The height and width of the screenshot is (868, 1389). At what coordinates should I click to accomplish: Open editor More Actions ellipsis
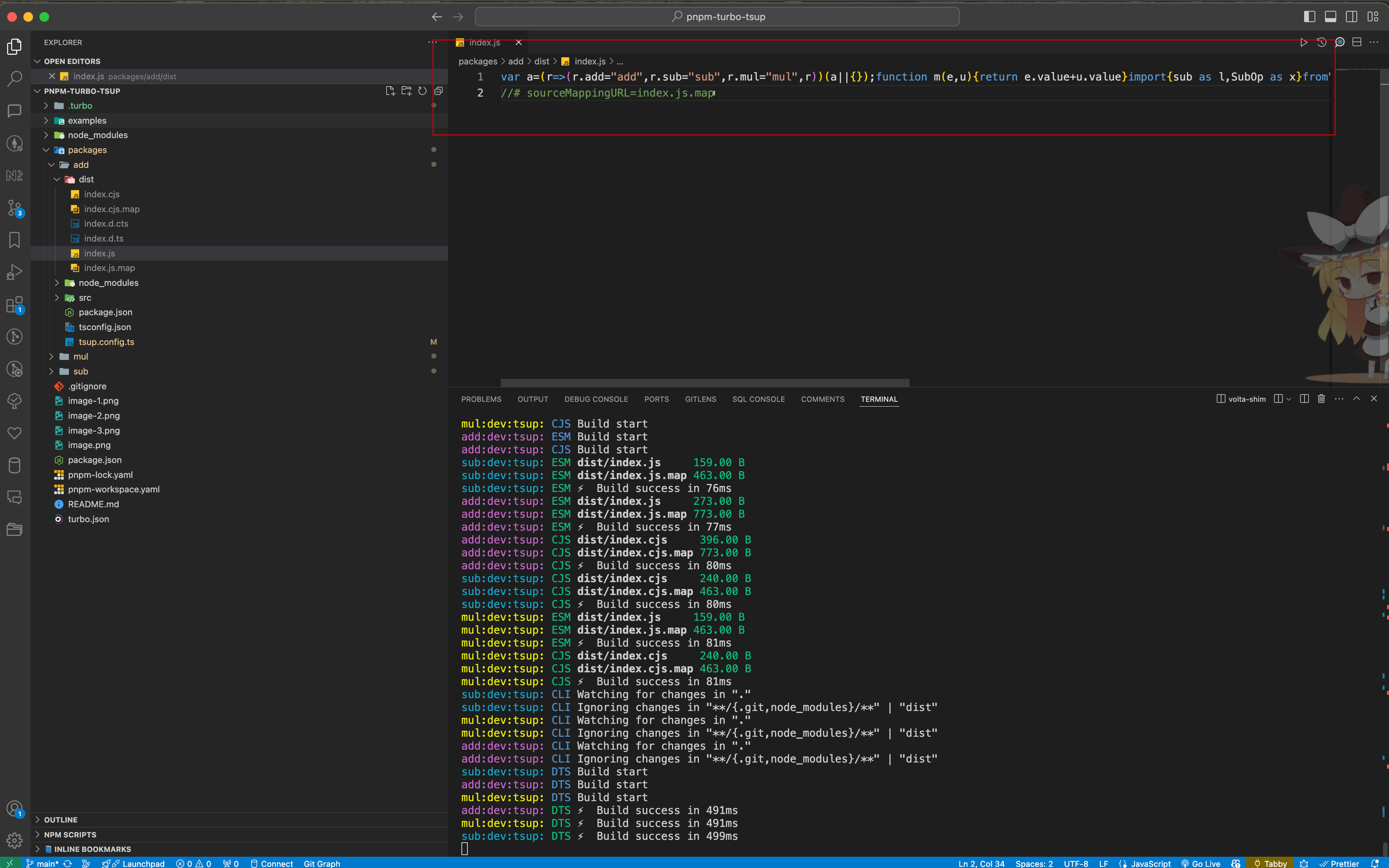tap(1374, 43)
